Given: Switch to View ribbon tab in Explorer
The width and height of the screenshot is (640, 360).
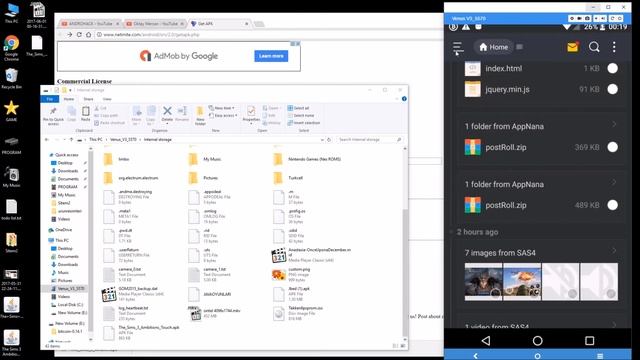Looking at the screenshot, I should [107, 99].
